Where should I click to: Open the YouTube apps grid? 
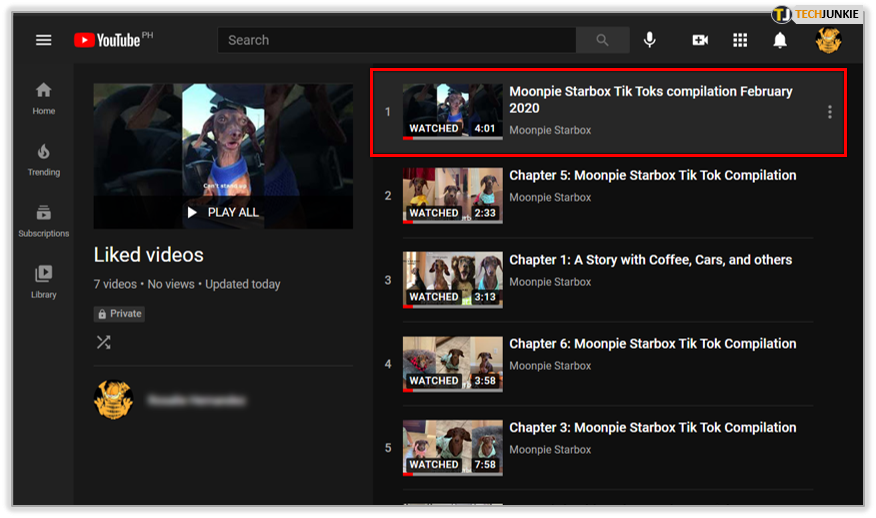click(740, 40)
